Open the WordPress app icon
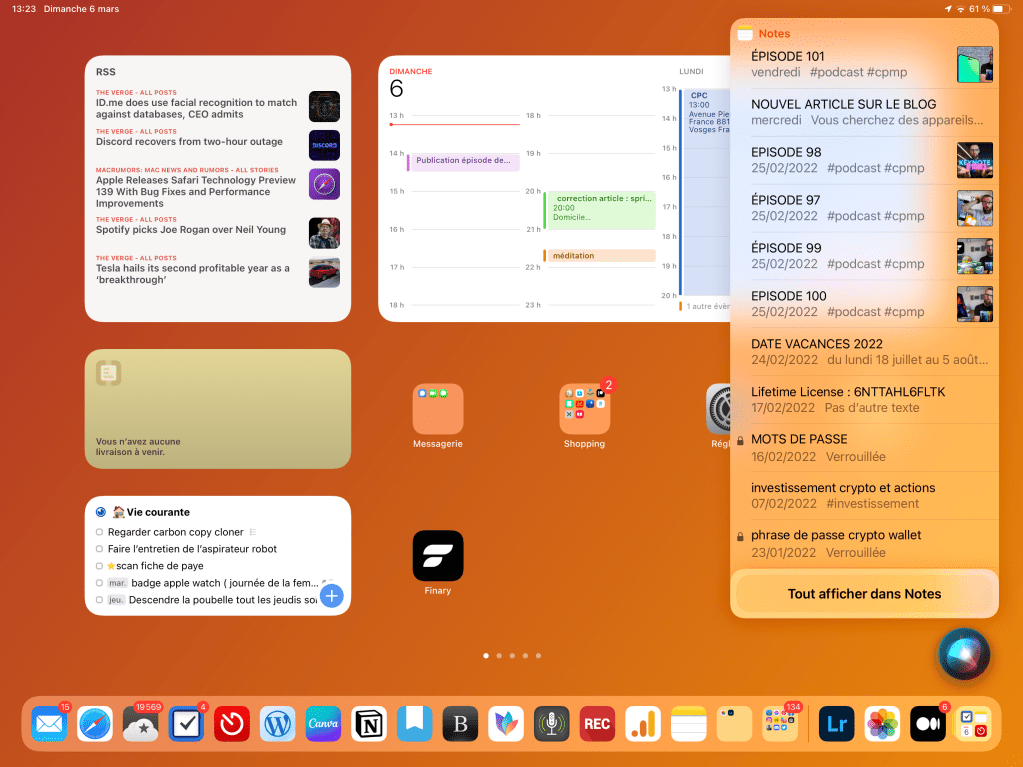The width and height of the screenshot is (1023, 767). (278, 723)
